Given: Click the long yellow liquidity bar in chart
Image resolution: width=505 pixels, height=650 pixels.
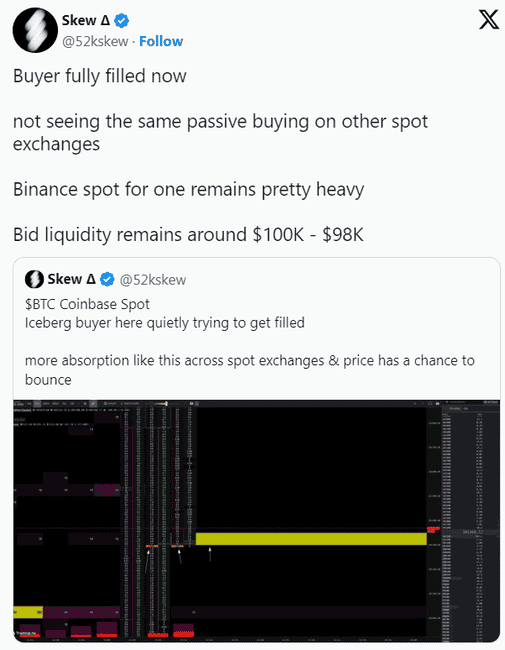Looking at the screenshot, I should [x=311, y=538].
